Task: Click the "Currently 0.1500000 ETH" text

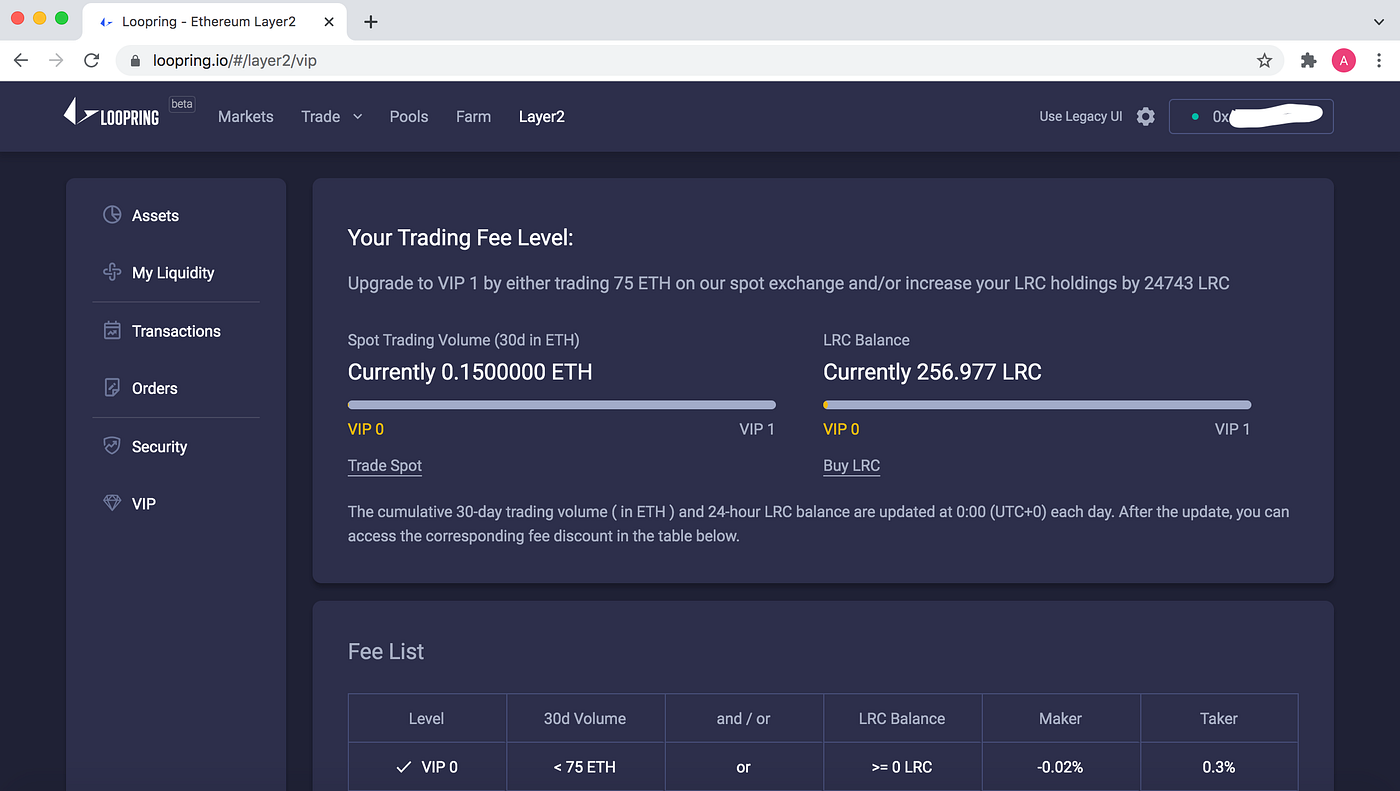Action: coord(470,372)
